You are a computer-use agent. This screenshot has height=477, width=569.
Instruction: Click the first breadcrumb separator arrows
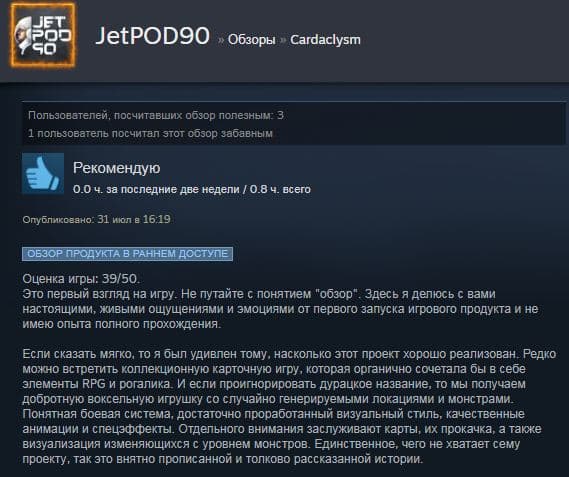(221, 40)
